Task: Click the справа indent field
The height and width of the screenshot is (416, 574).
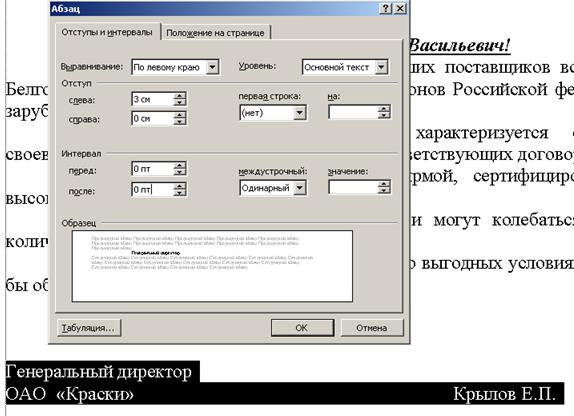Action: point(152,119)
